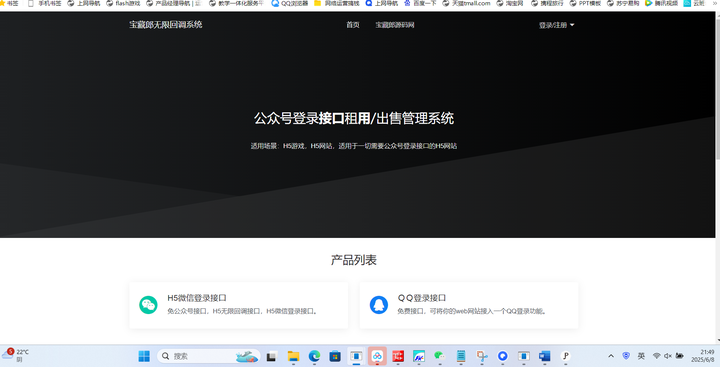
Task: Switch input method via 英 indicator
Action: [641, 356]
